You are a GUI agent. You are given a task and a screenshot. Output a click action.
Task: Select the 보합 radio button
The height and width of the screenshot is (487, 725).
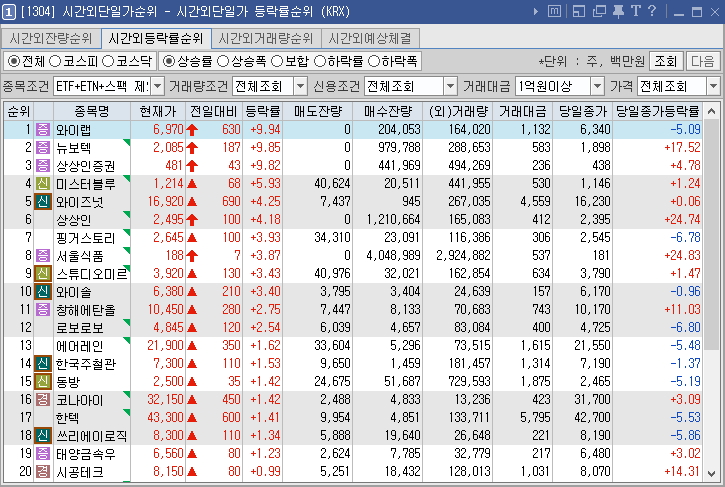(277, 61)
